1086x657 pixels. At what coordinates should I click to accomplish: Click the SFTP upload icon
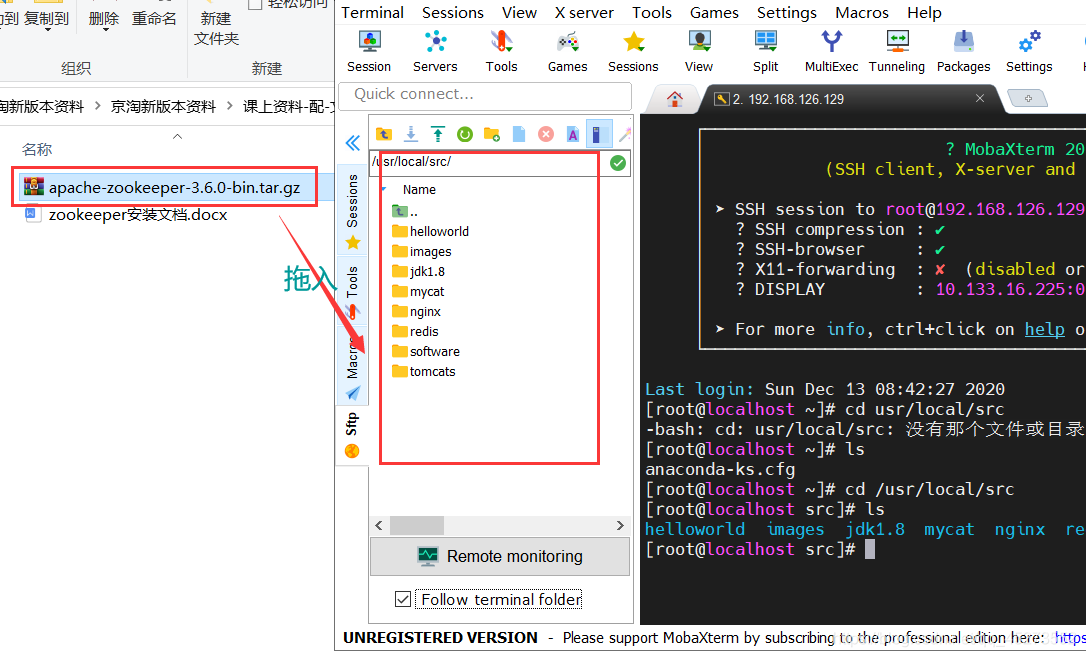(438, 134)
